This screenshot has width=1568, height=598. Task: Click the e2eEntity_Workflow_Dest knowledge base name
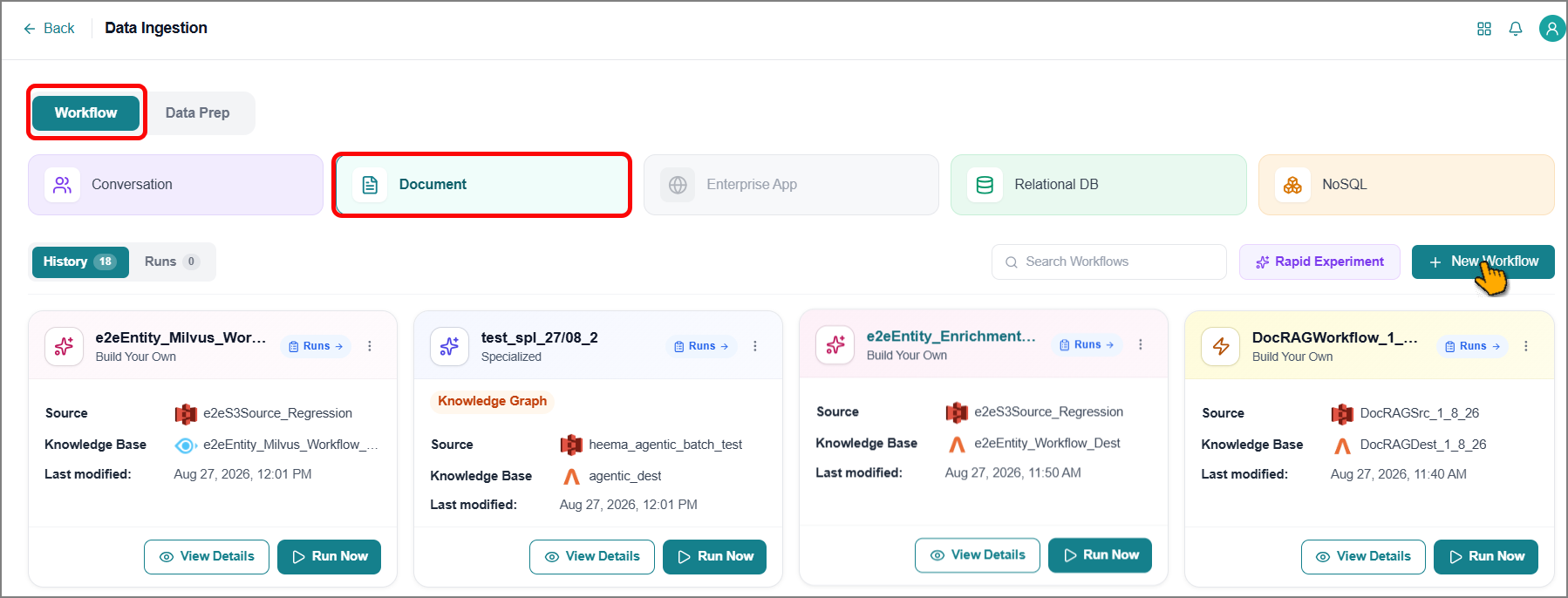(1047, 443)
